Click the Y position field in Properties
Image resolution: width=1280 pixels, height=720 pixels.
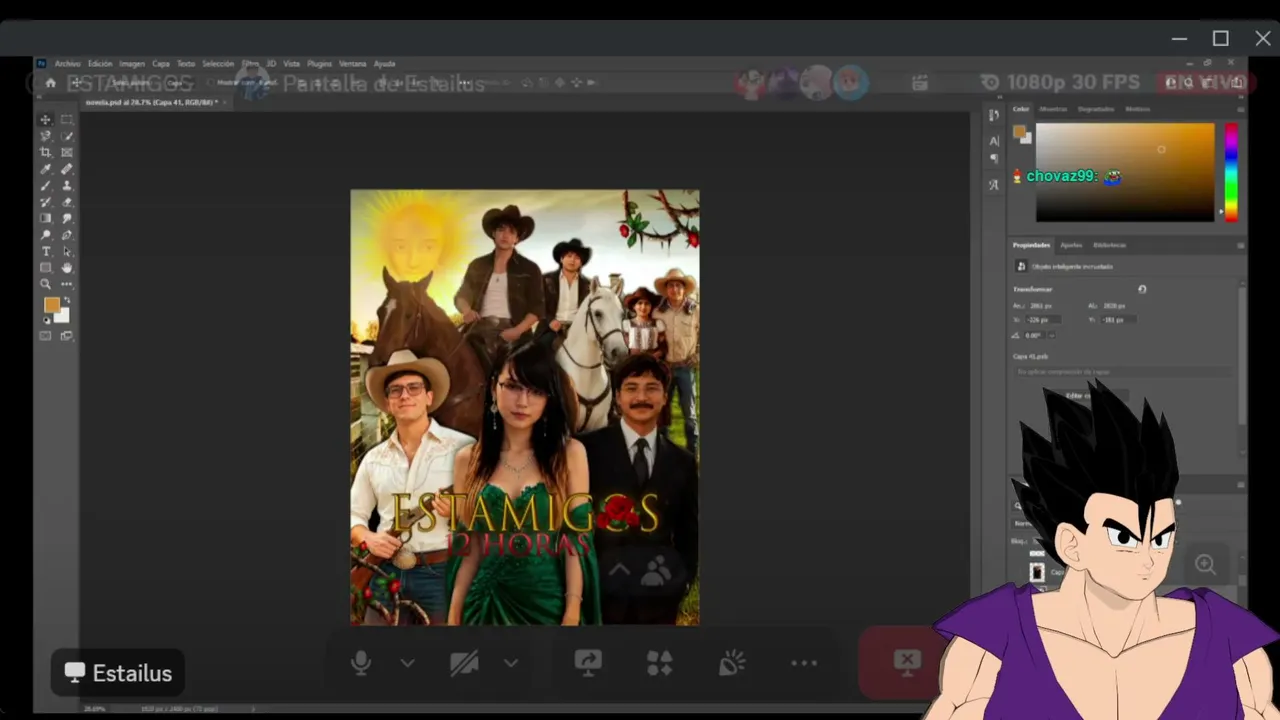pos(1119,320)
